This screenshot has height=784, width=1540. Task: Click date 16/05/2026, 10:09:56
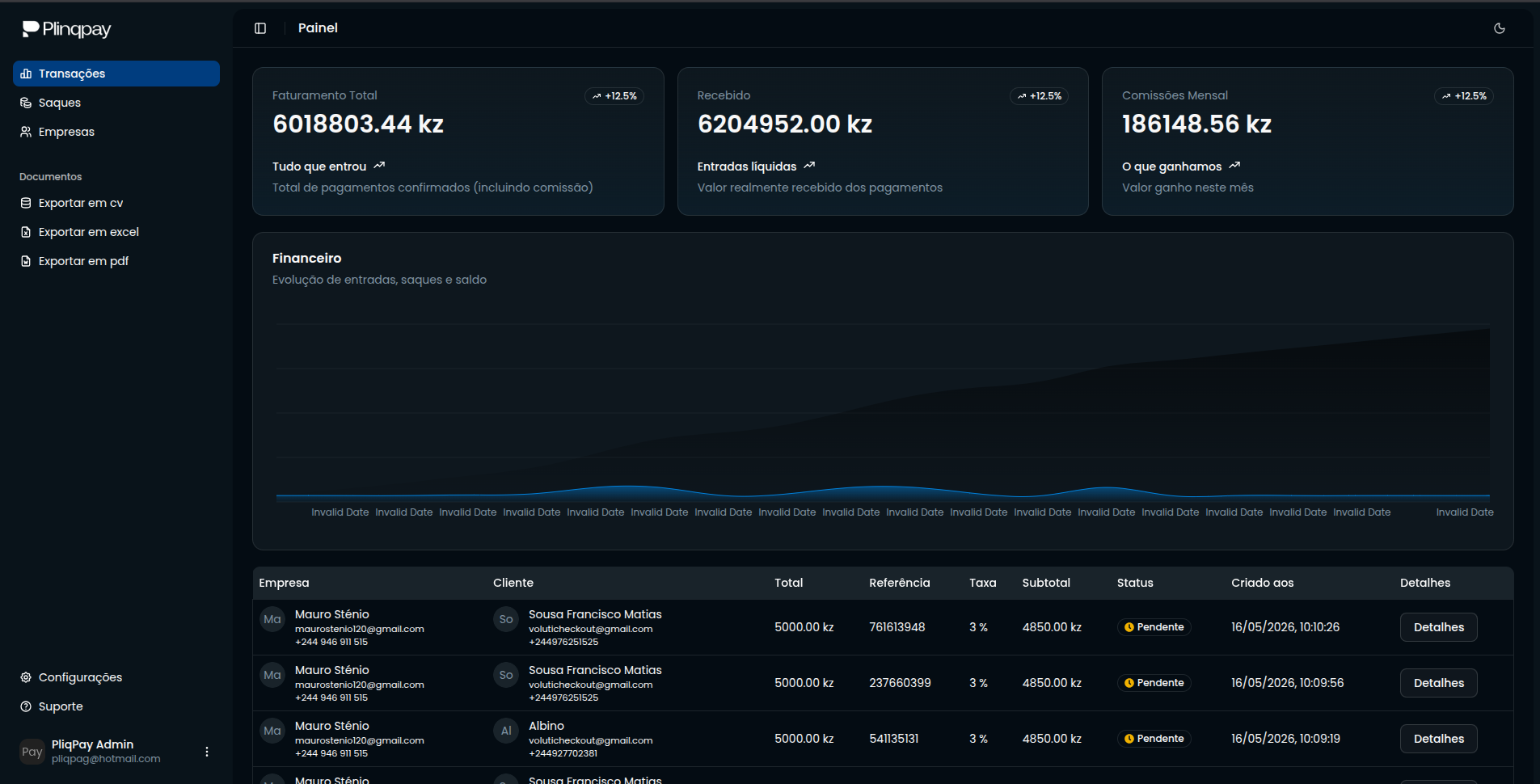(1288, 683)
